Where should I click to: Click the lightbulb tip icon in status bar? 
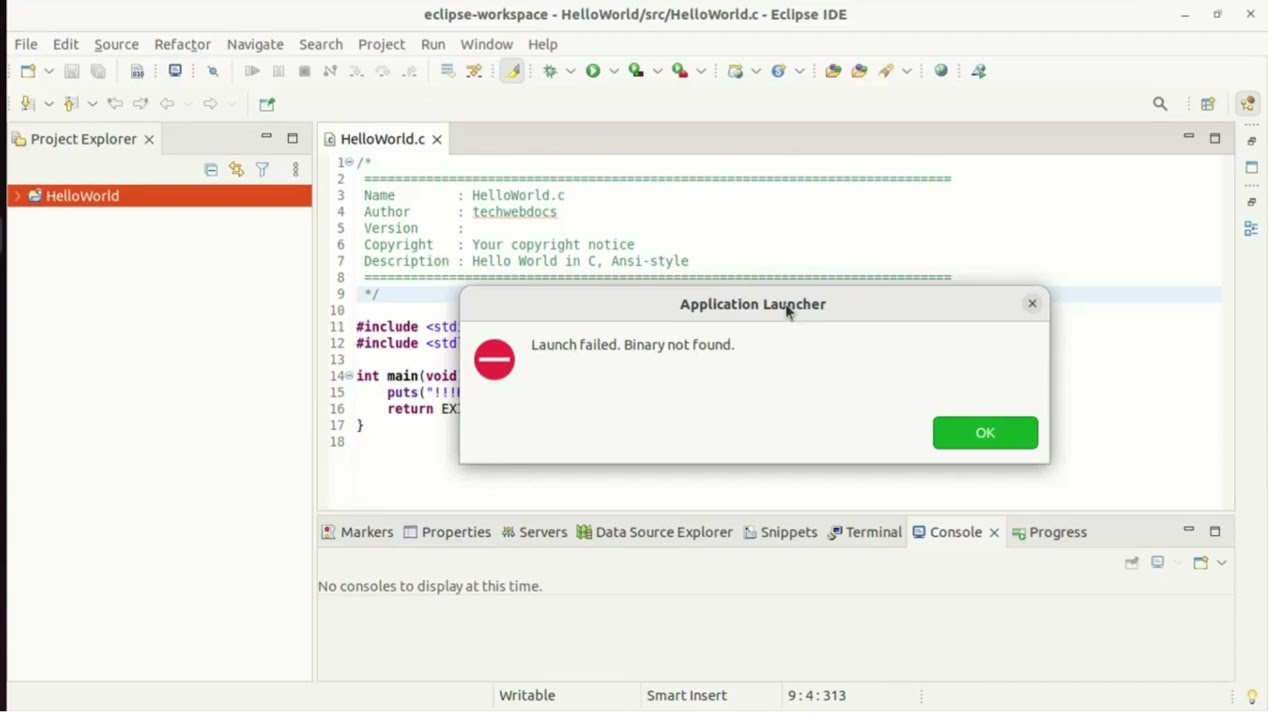(1252, 697)
